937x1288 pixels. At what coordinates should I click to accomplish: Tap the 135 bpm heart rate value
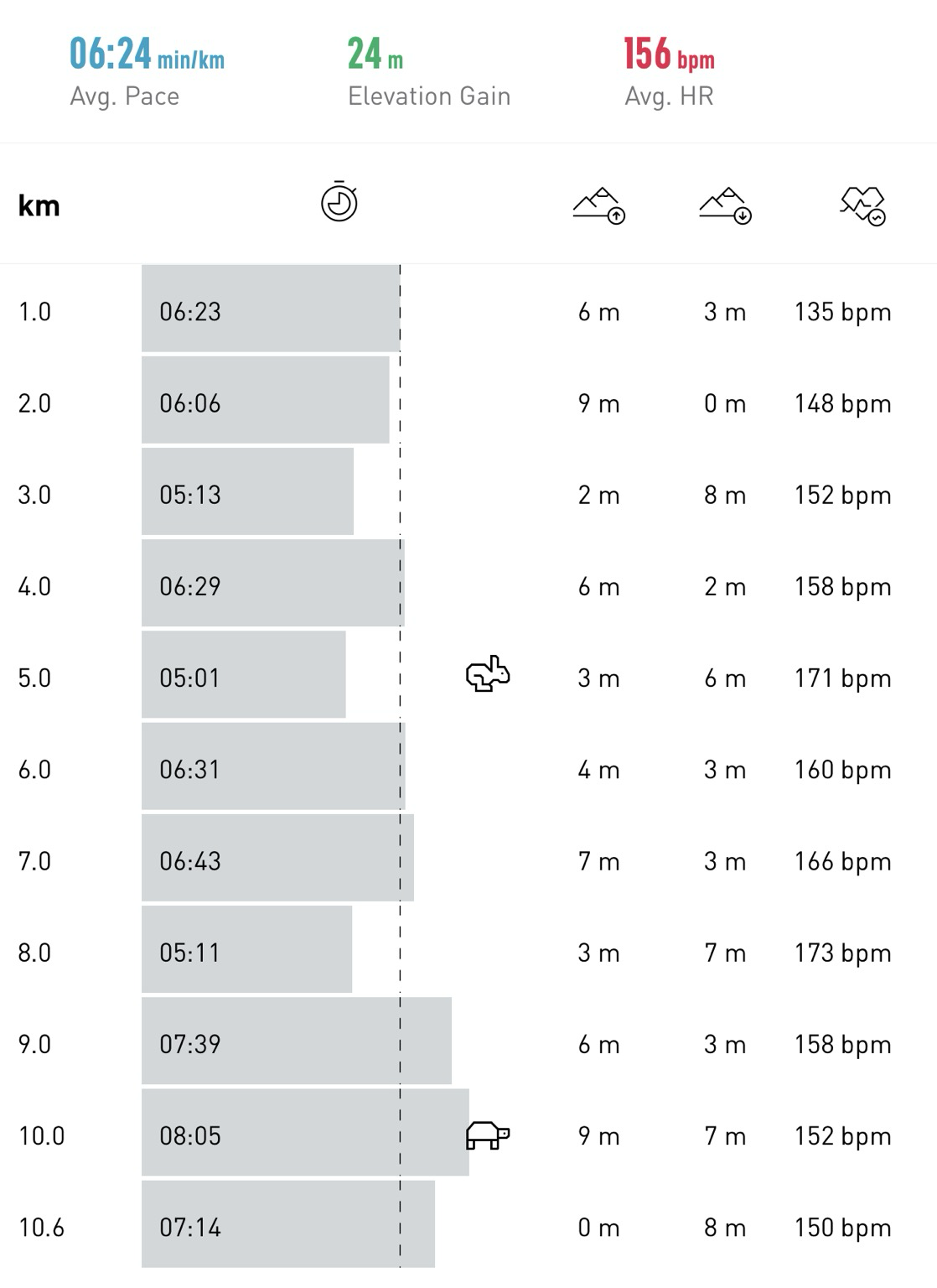pos(842,313)
